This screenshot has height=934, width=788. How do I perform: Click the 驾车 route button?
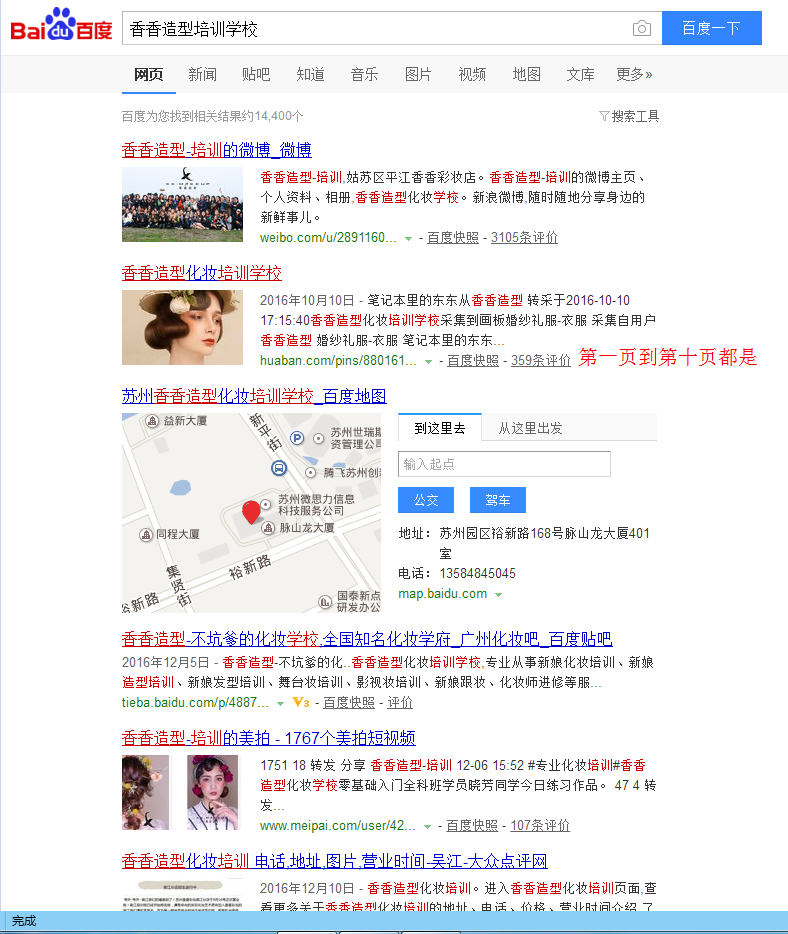pyautogui.click(x=497, y=500)
